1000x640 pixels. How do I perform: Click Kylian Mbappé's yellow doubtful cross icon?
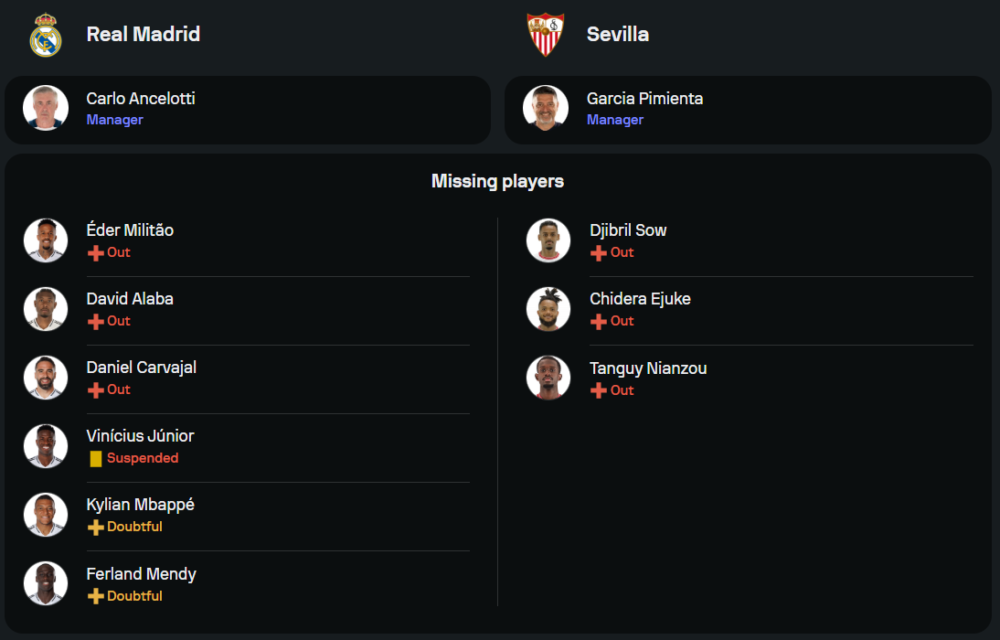coord(96,527)
